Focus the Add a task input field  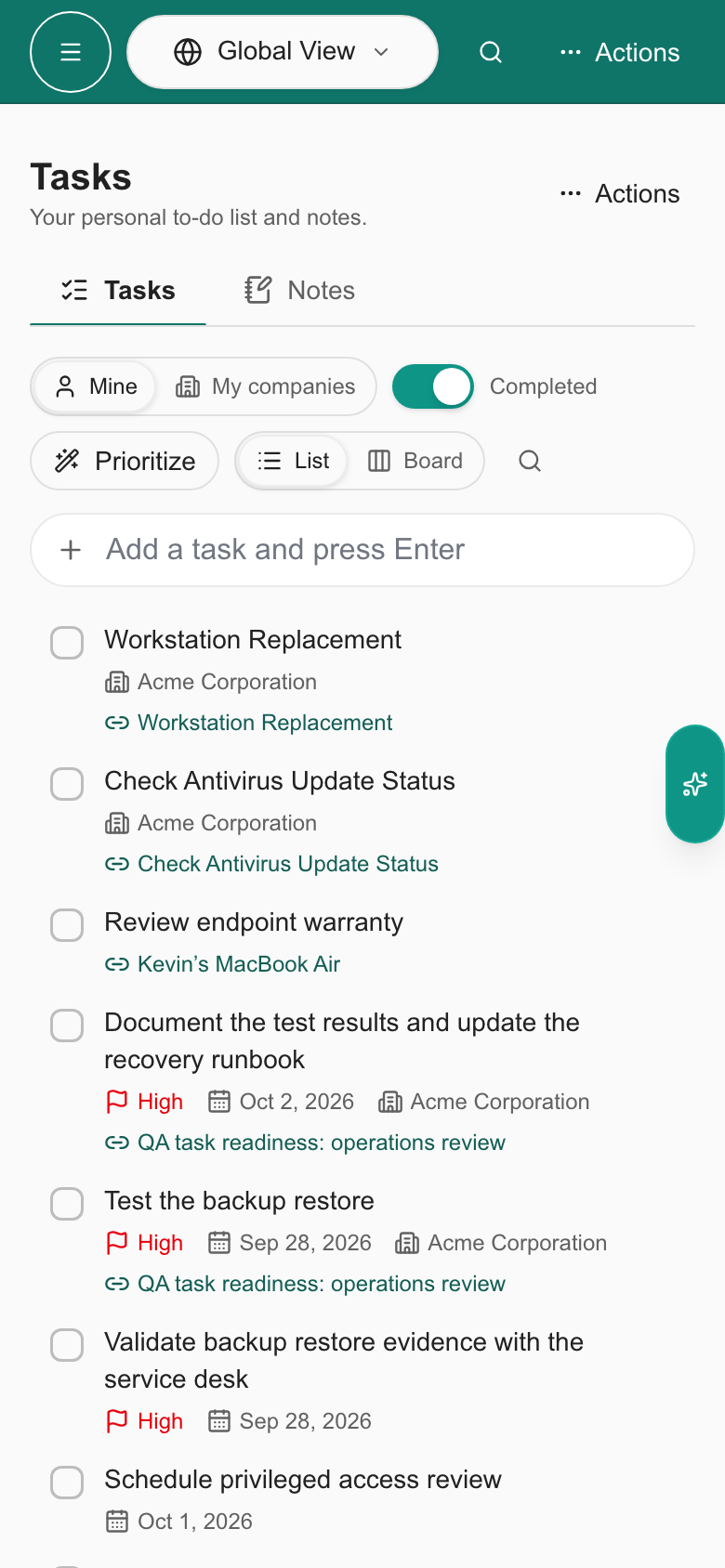tap(362, 550)
